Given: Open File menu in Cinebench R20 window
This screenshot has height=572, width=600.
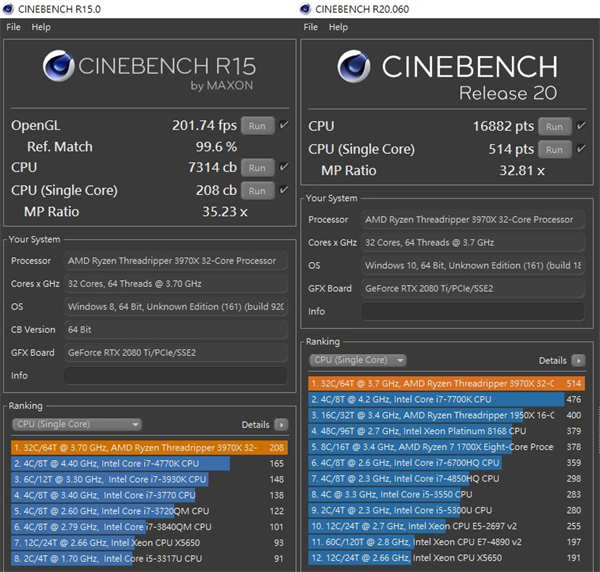Looking at the screenshot, I should pos(310,27).
